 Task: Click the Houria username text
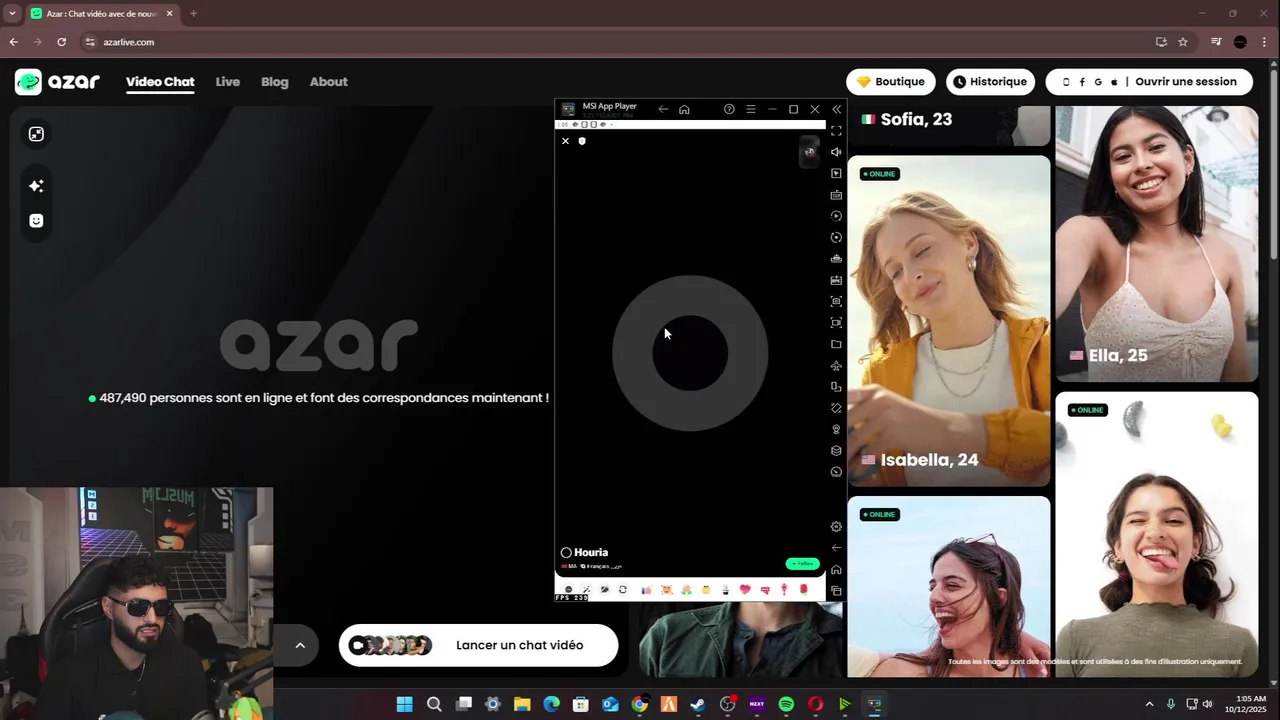(591, 552)
